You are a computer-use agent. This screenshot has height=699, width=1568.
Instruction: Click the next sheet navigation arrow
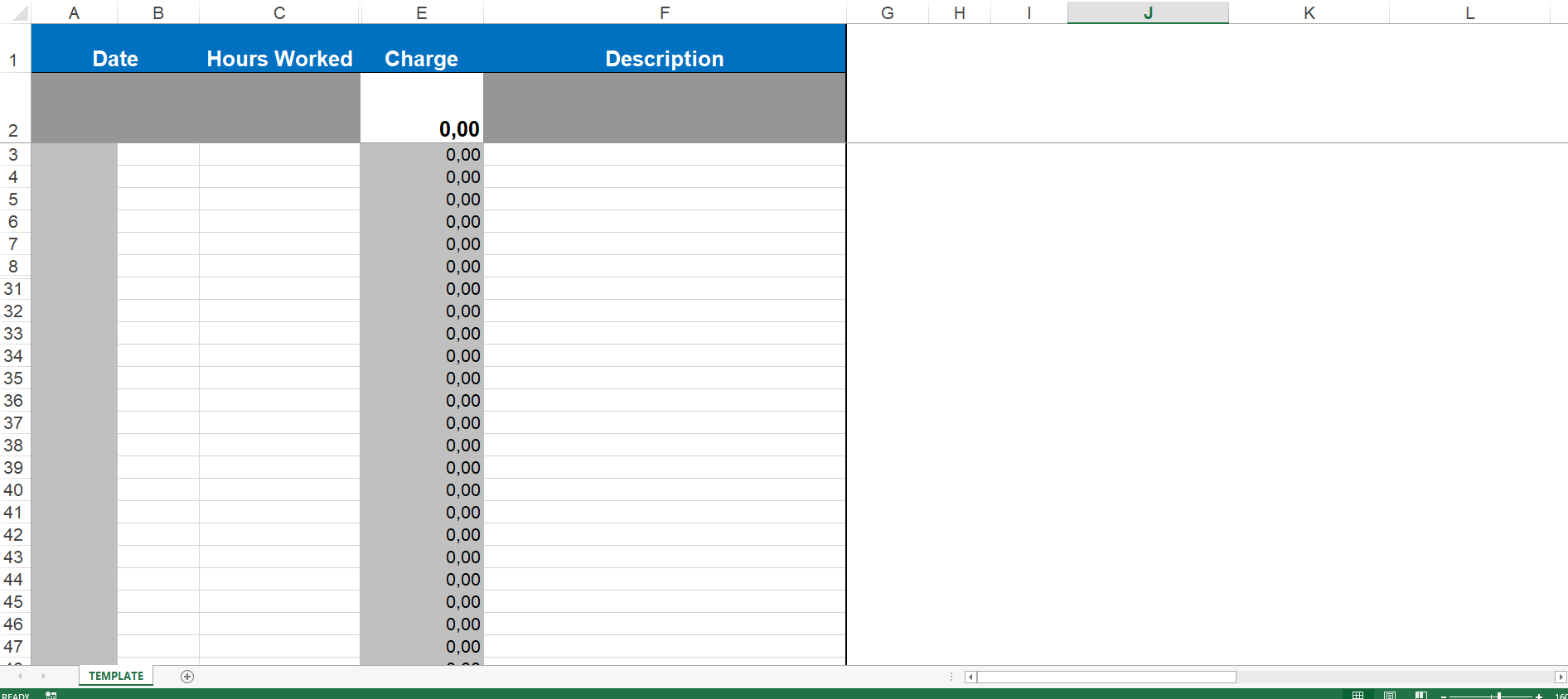coord(44,677)
